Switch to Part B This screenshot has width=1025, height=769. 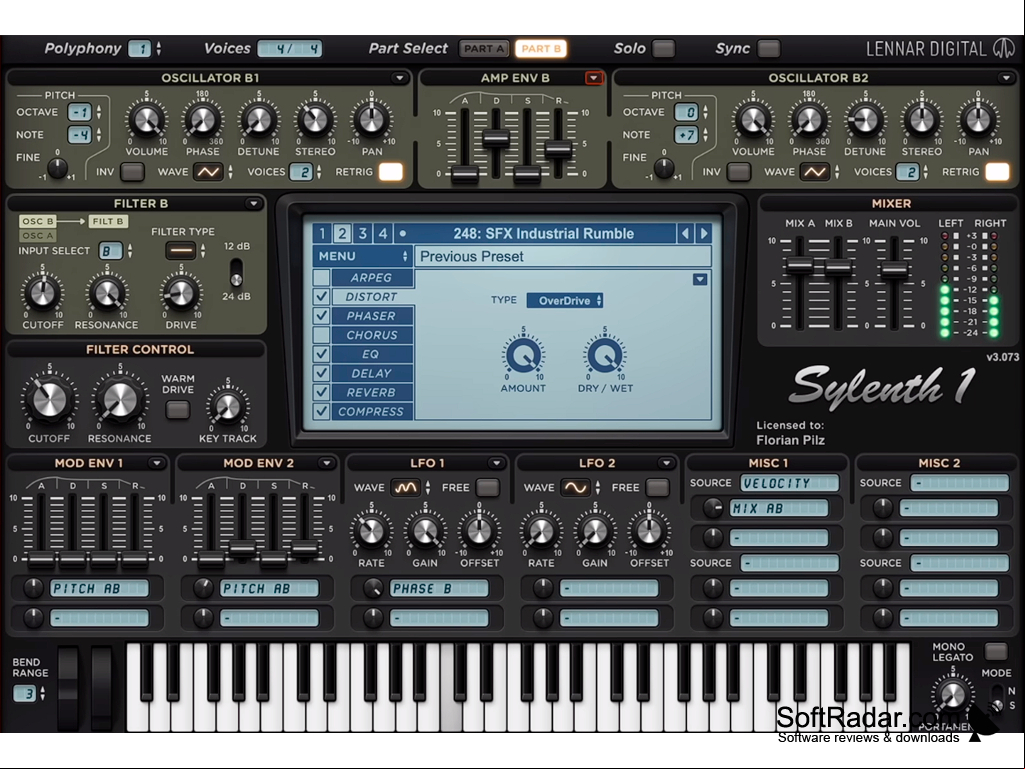pyautogui.click(x=541, y=48)
